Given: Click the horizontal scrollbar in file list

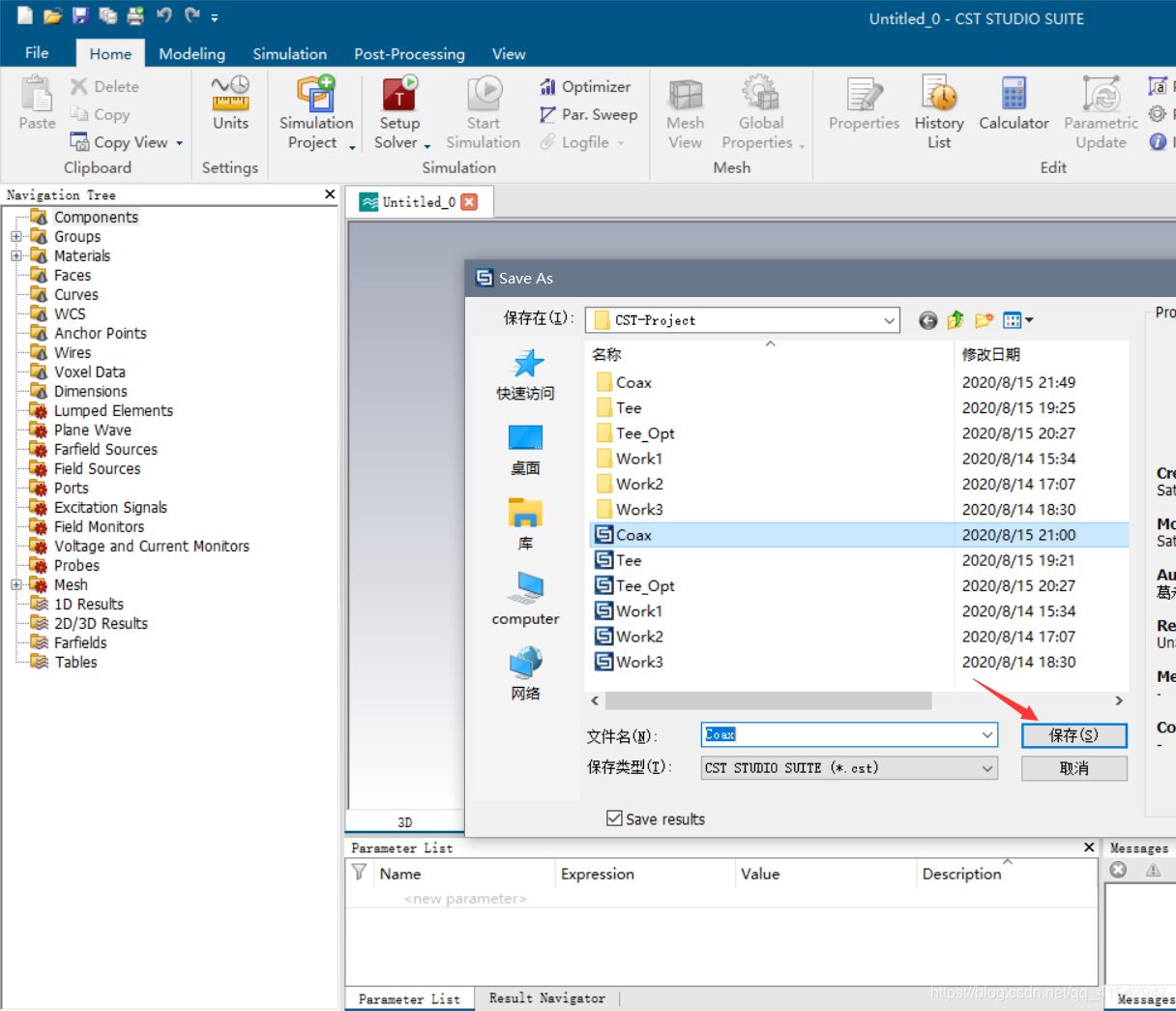Looking at the screenshot, I should pos(768,700).
